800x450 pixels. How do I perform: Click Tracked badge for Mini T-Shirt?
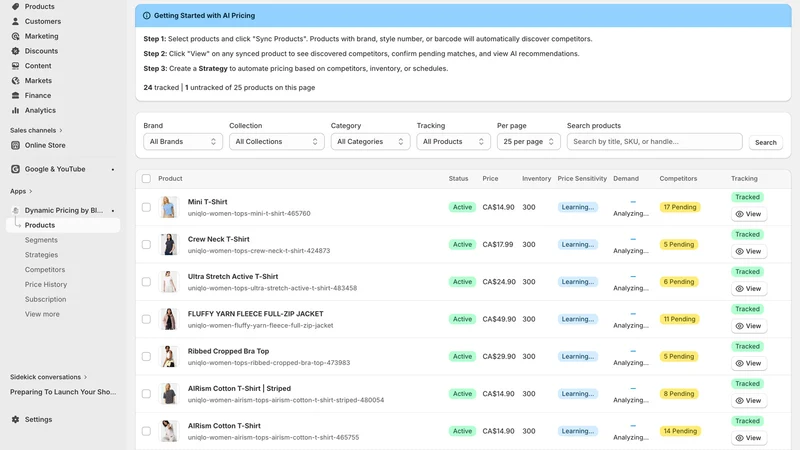[x=747, y=197]
